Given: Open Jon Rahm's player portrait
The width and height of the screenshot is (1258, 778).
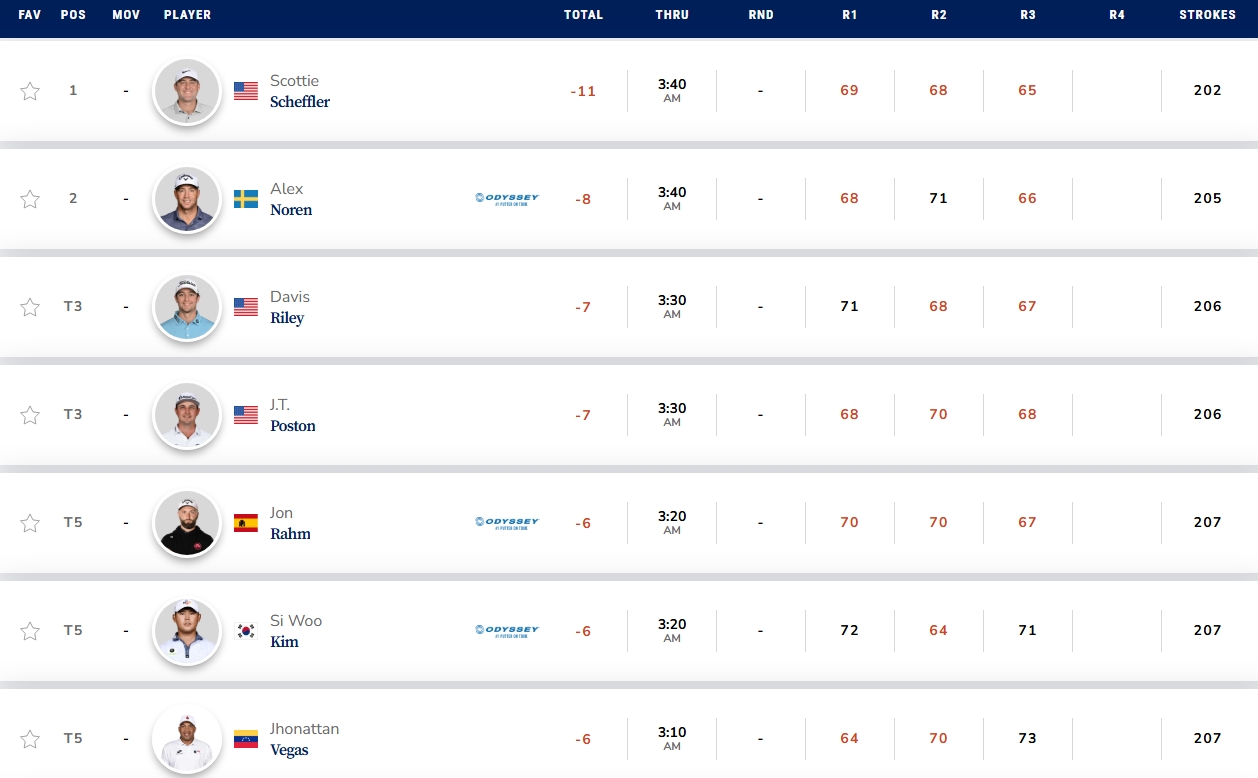Looking at the screenshot, I should (187, 523).
